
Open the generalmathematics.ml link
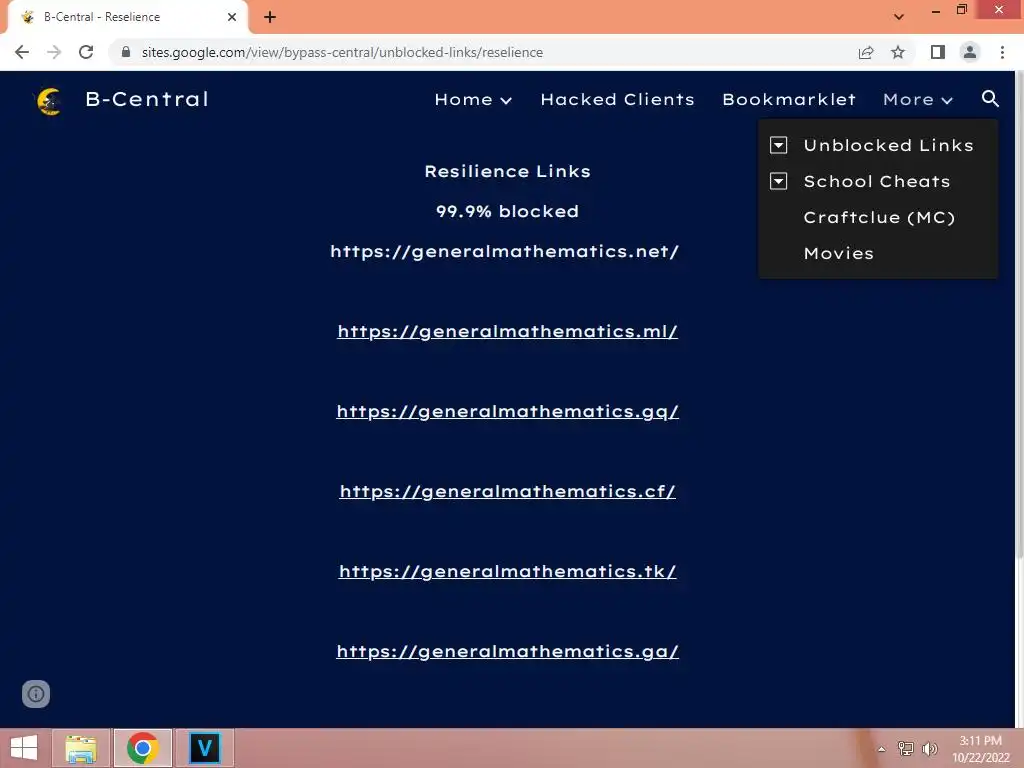pyautogui.click(x=507, y=332)
